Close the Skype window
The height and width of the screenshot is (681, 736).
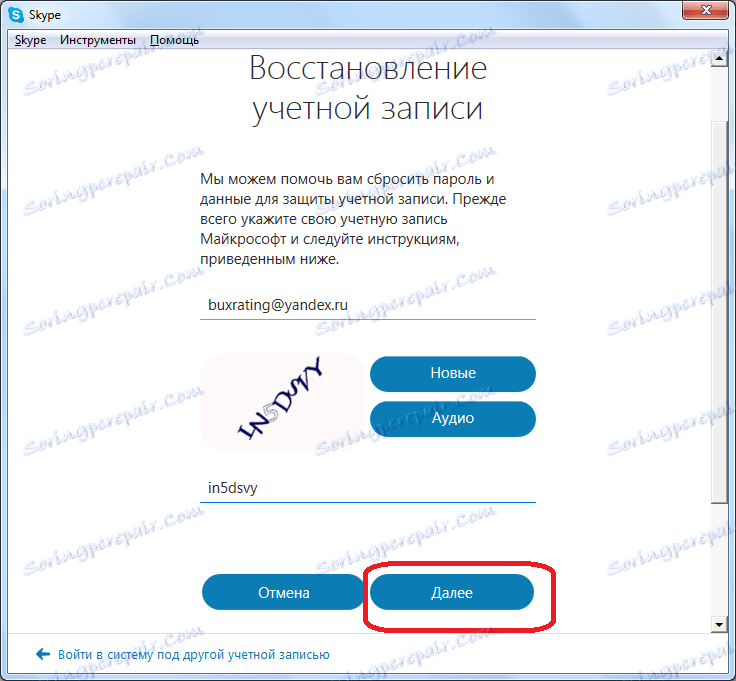[705, 10]
